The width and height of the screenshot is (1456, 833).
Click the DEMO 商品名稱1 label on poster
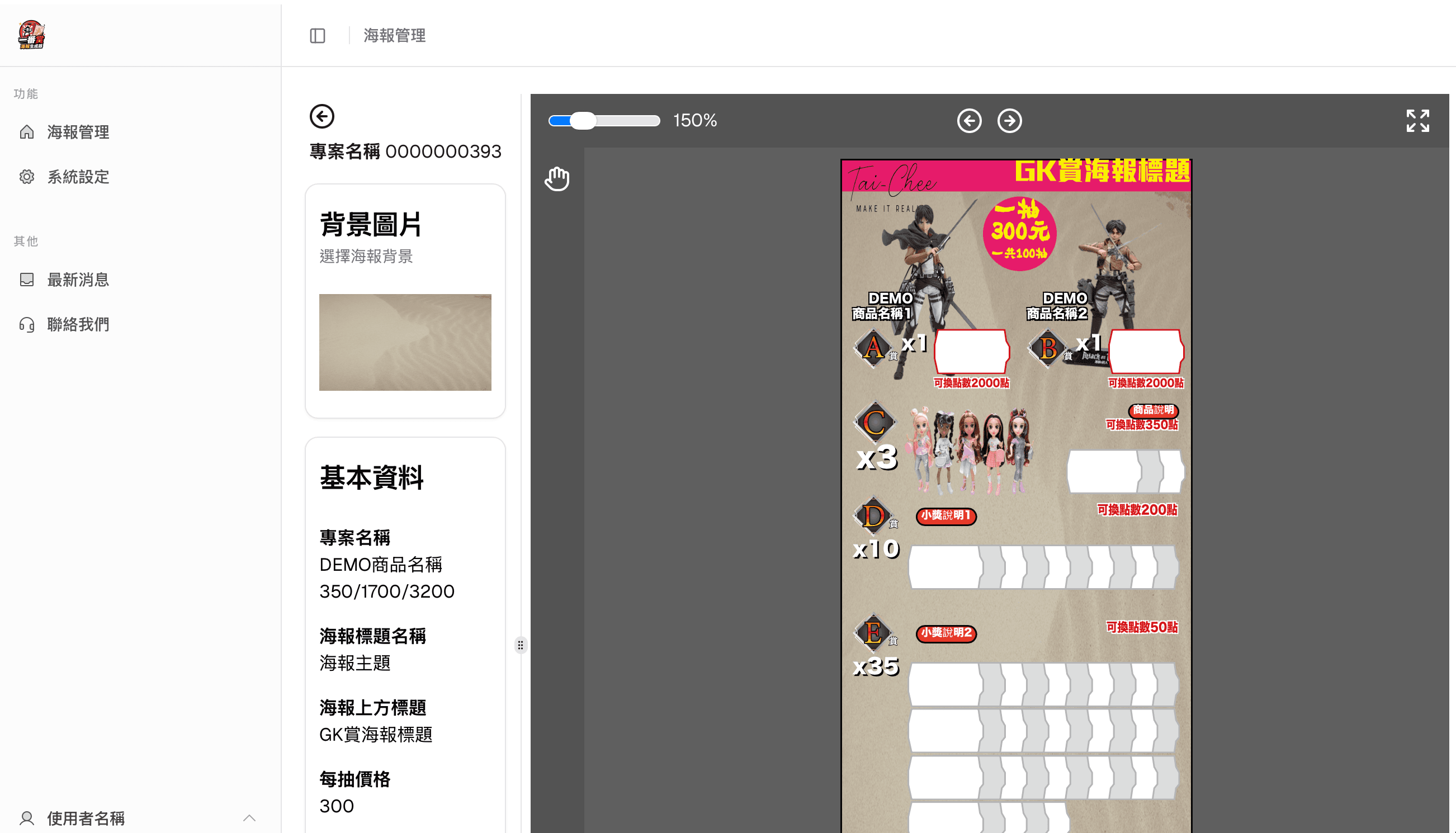point(882,306)
